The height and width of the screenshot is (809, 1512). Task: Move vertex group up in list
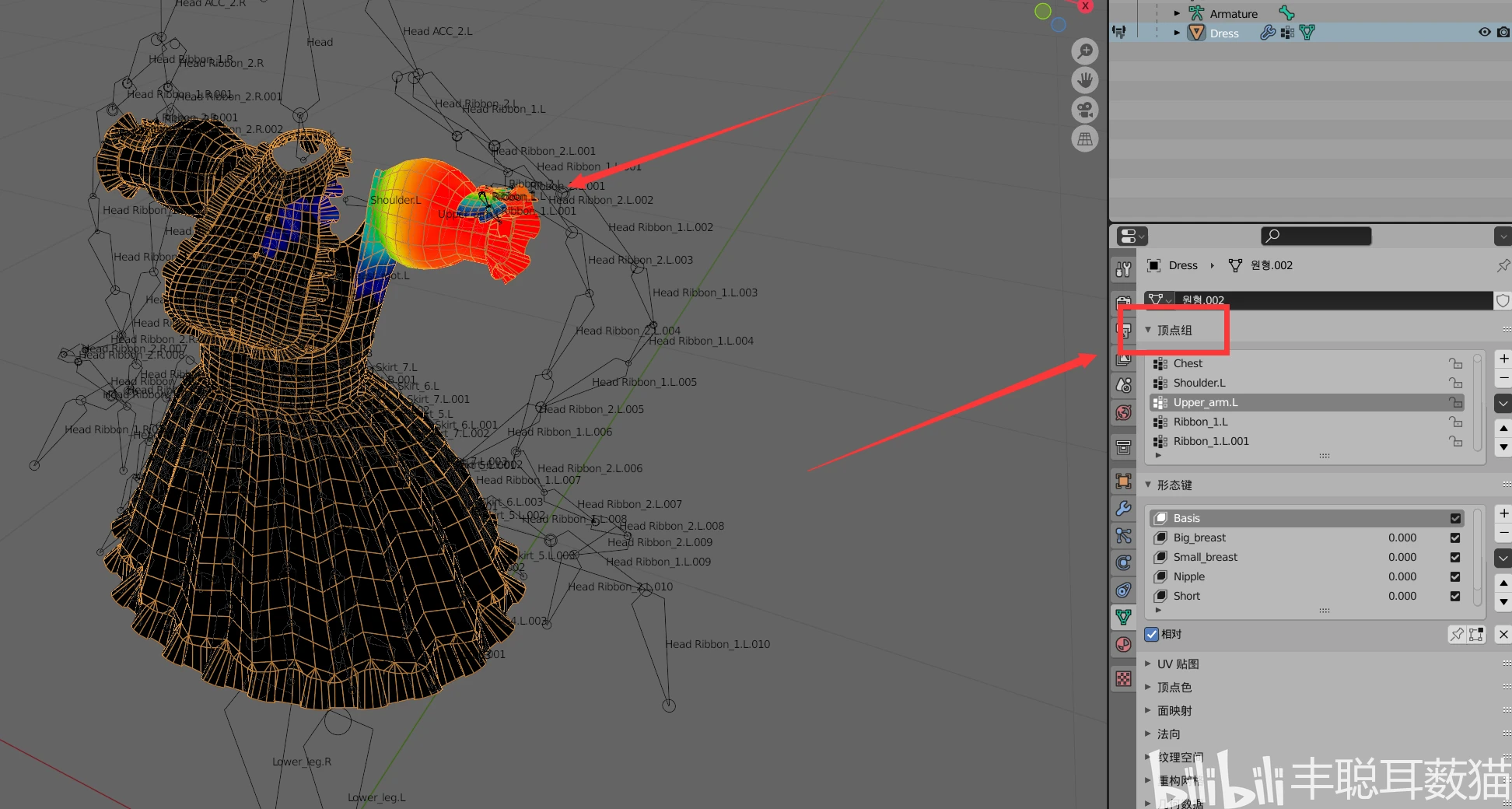pyautogui.click(x=1503, y=428)
